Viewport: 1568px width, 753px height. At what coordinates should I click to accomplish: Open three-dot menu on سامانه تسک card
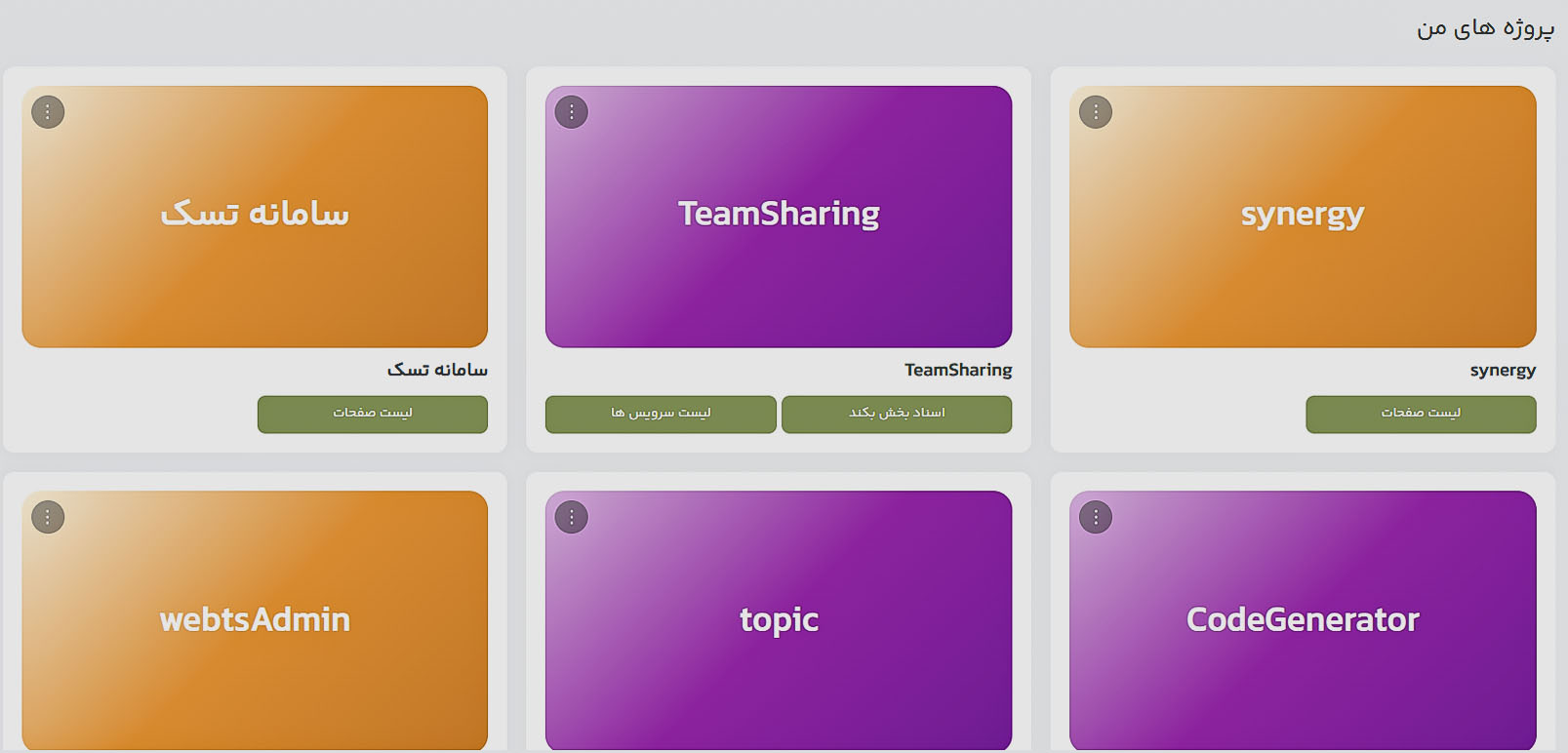[48, 112]
